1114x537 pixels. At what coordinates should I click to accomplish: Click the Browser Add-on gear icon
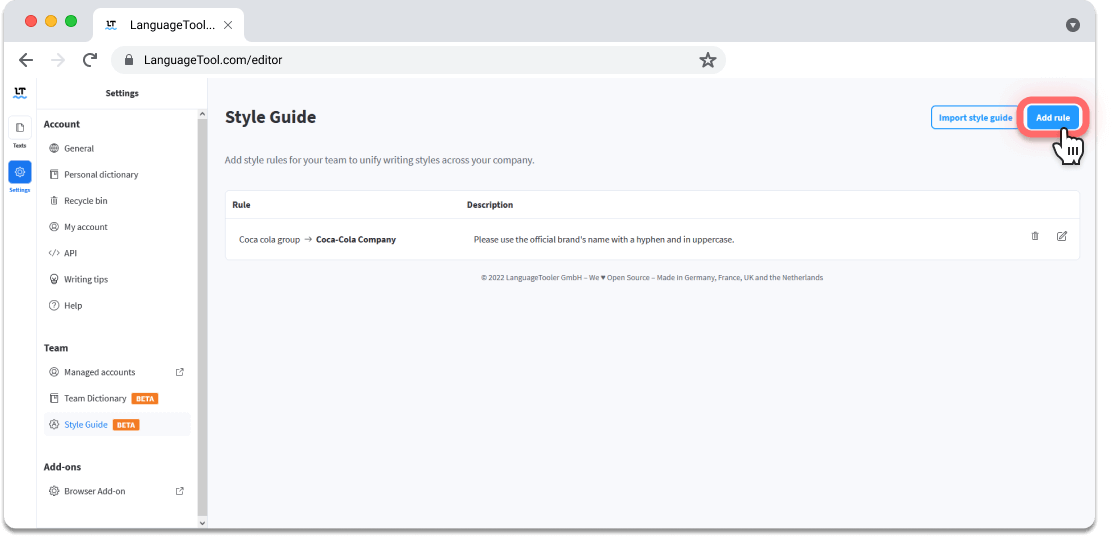[x=54, y=492]
